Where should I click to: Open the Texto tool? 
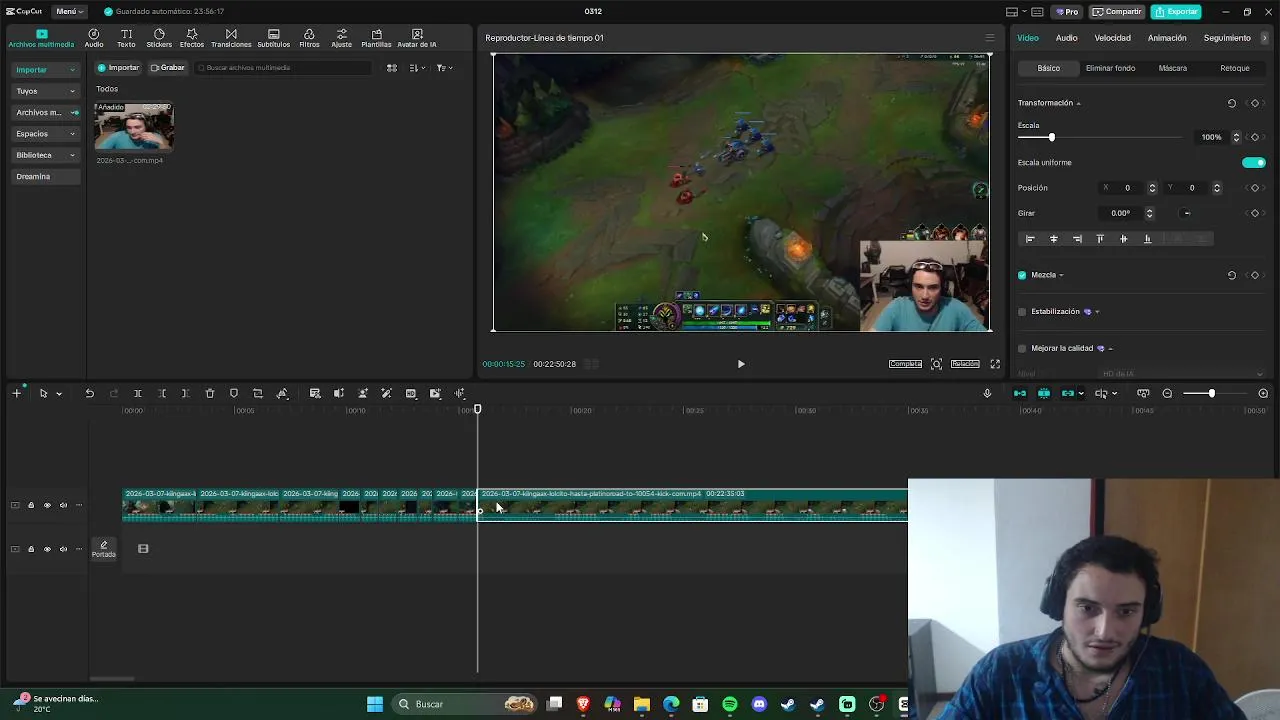point(126,38)
